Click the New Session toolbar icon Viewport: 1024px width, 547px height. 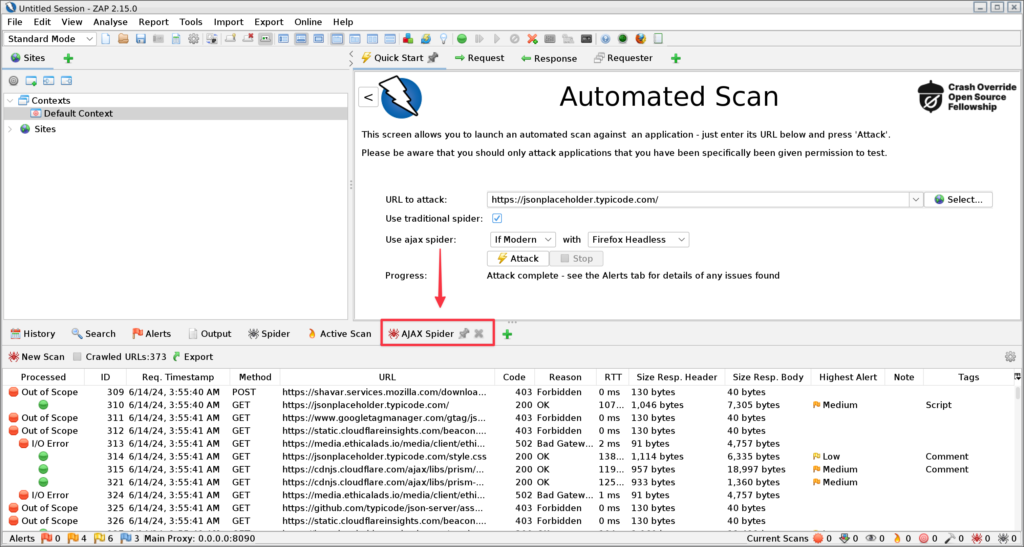105,39
